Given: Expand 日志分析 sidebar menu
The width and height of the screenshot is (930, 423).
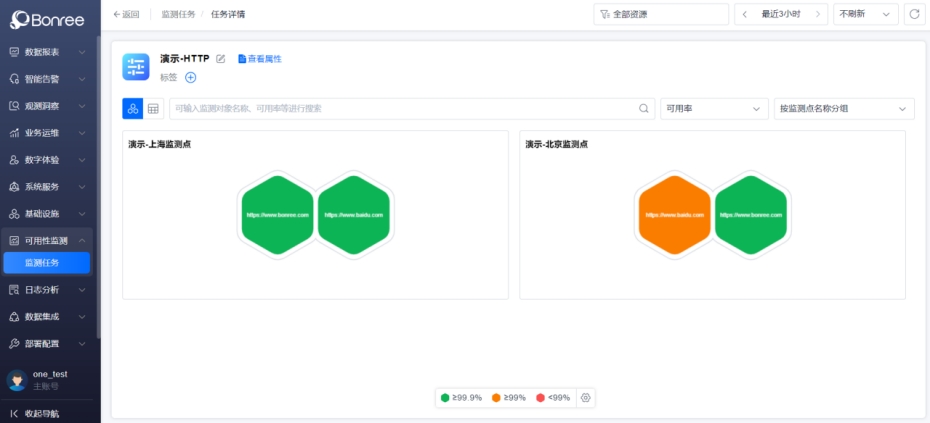Looking at the screenshot, I should [46, 289].
